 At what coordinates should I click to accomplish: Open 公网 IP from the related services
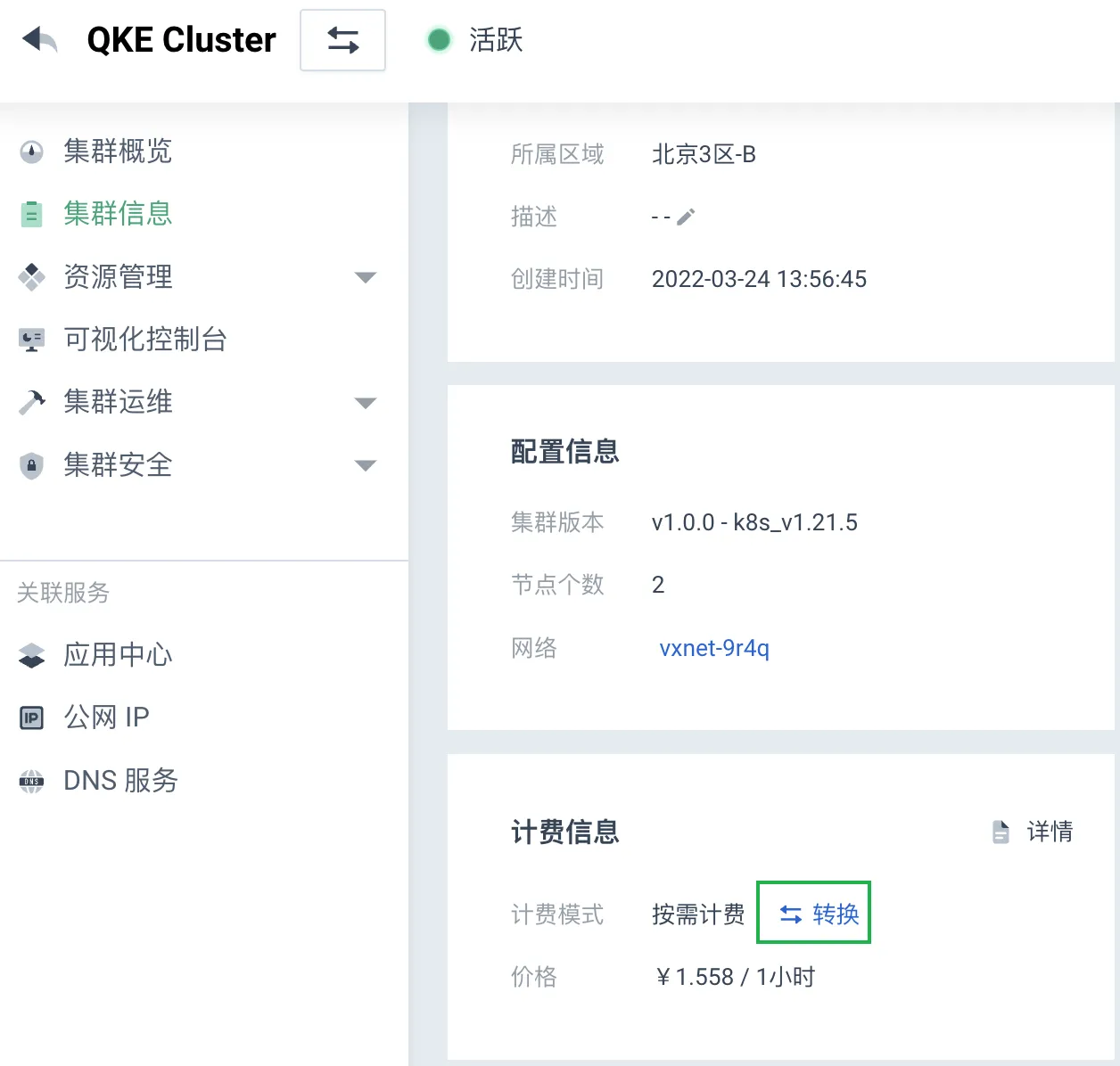(x=107, y=717)
